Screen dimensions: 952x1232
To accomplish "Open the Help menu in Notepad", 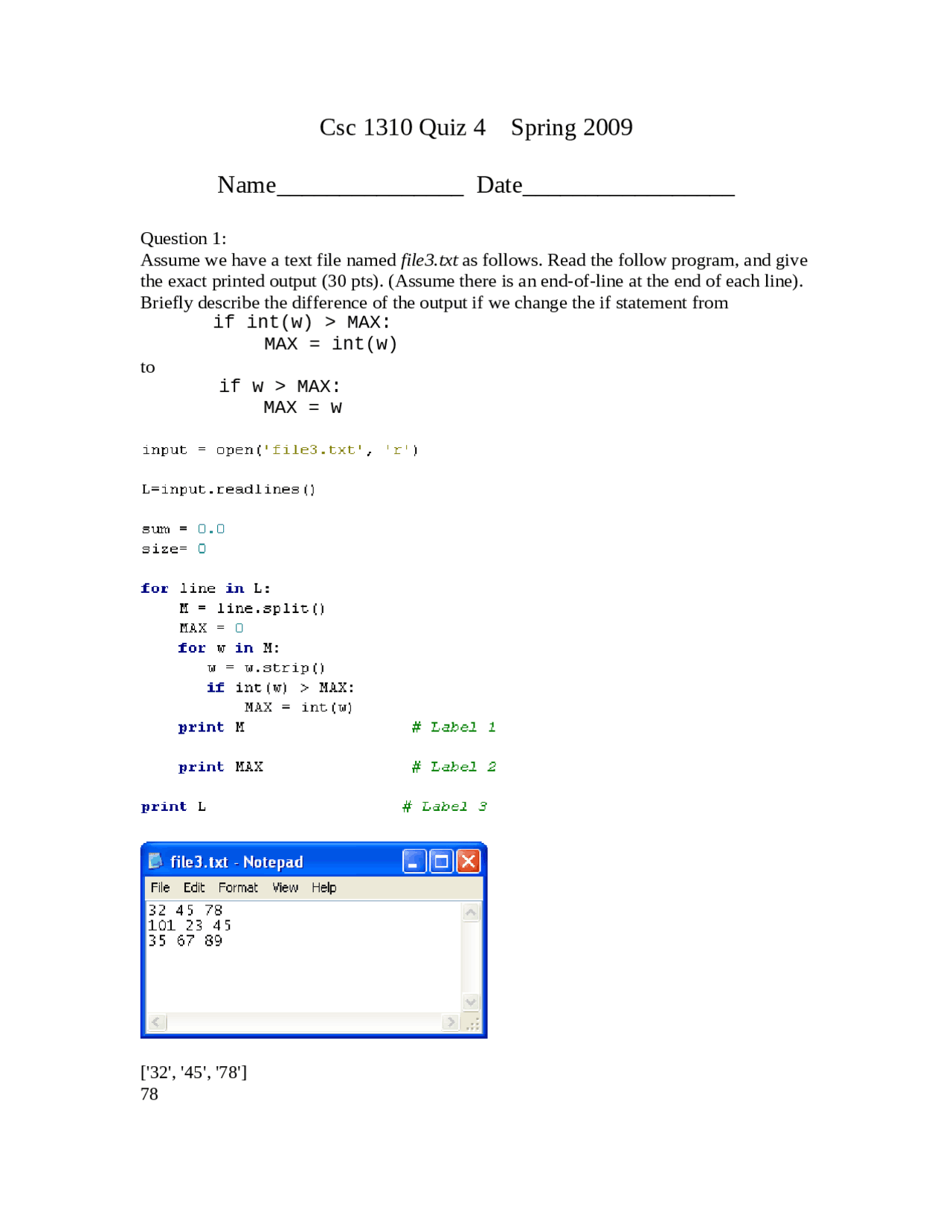I will pos(324,888).
